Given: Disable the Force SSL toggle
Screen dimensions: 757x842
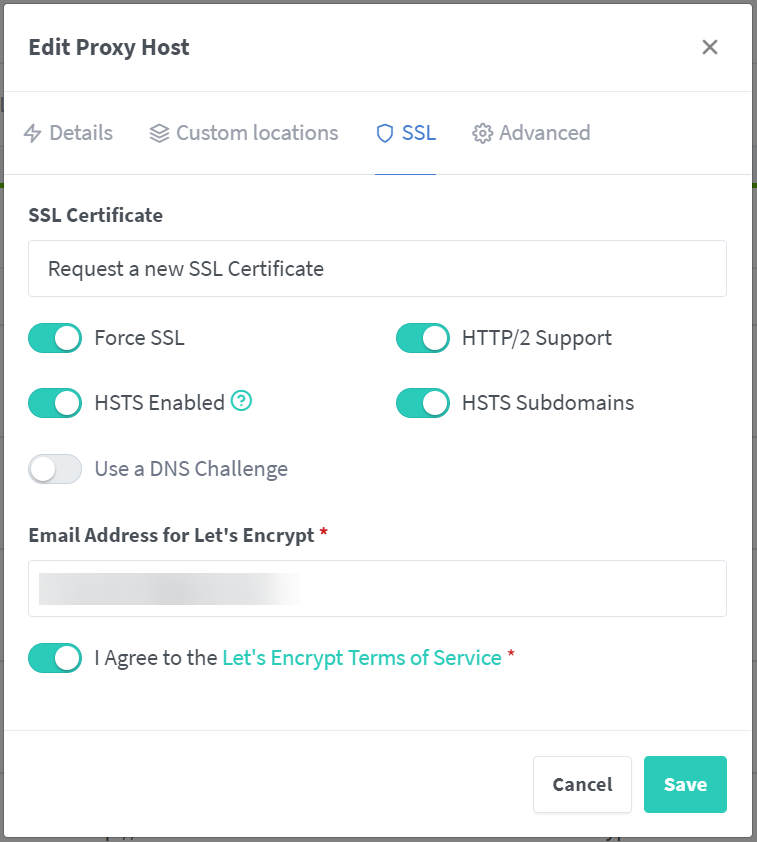Looking at the screenshot, I should pos(55,338).
